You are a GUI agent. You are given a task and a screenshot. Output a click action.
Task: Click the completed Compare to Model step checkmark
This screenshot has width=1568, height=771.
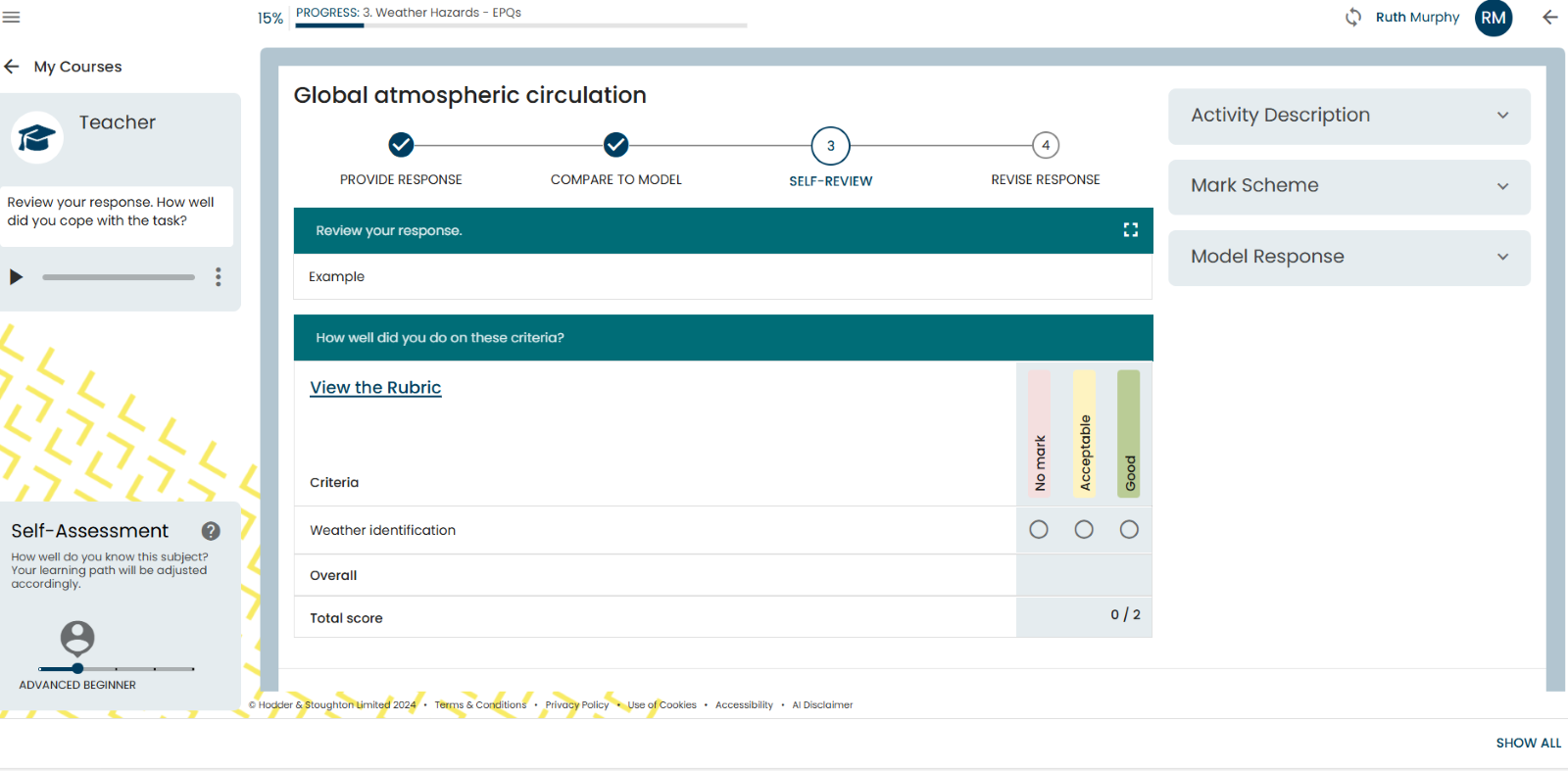coord(615,145)
